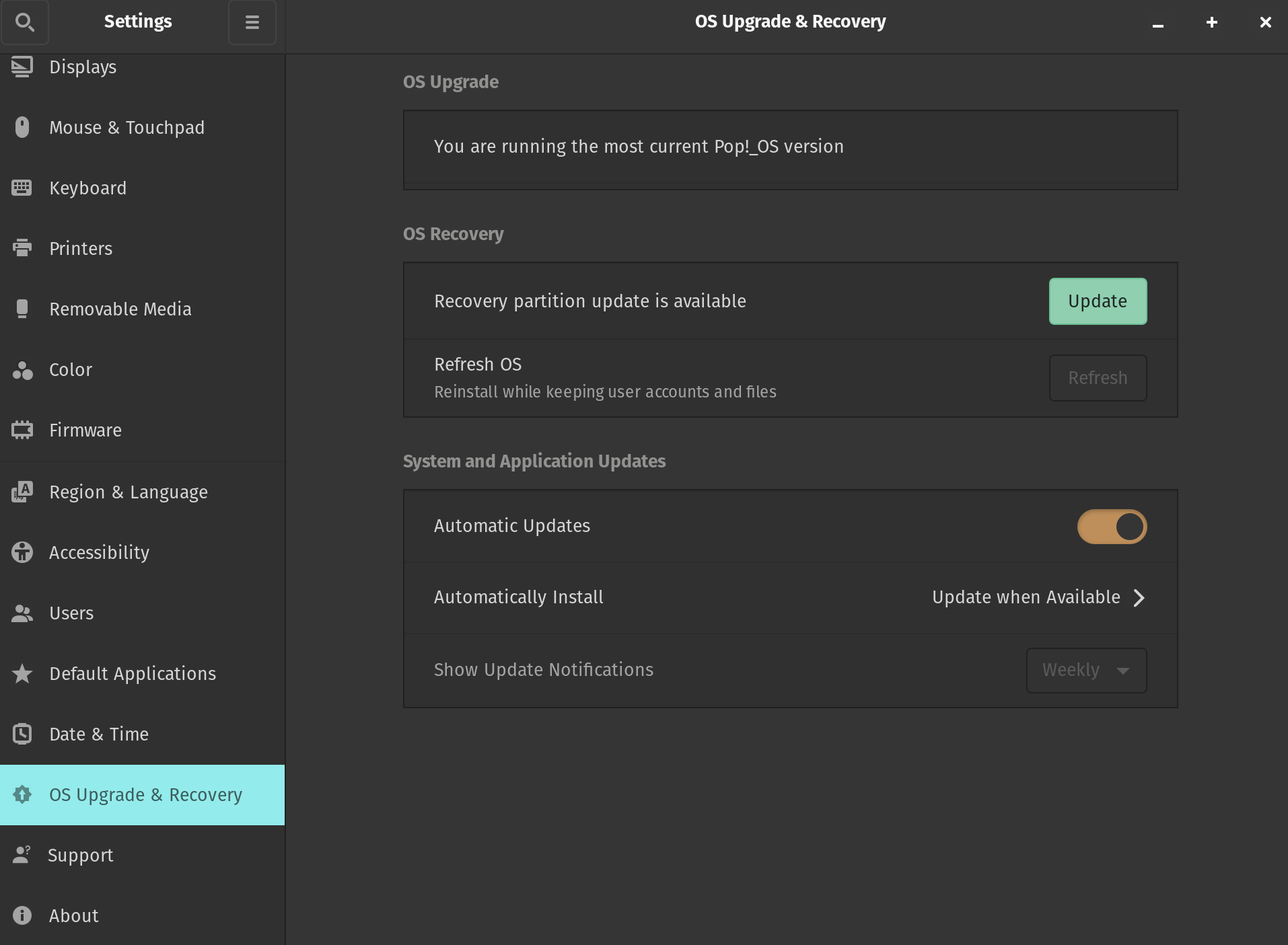Open the Weekly notifications dropdown

(1086, 670)
